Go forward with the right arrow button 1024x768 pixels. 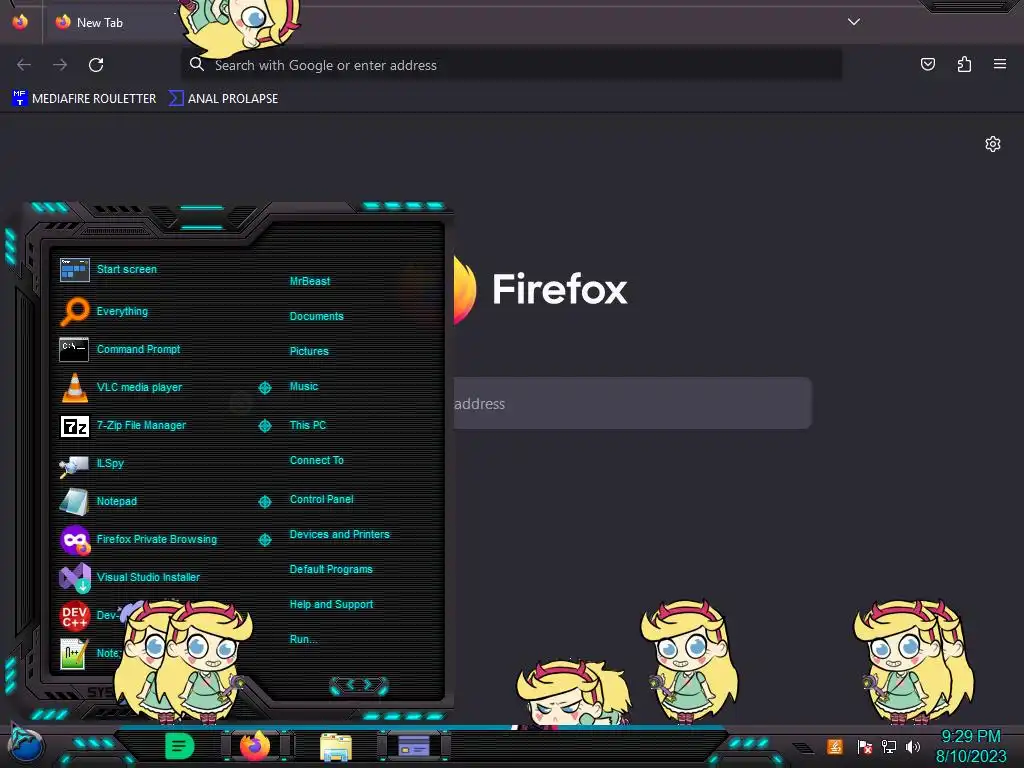point(60,65)
